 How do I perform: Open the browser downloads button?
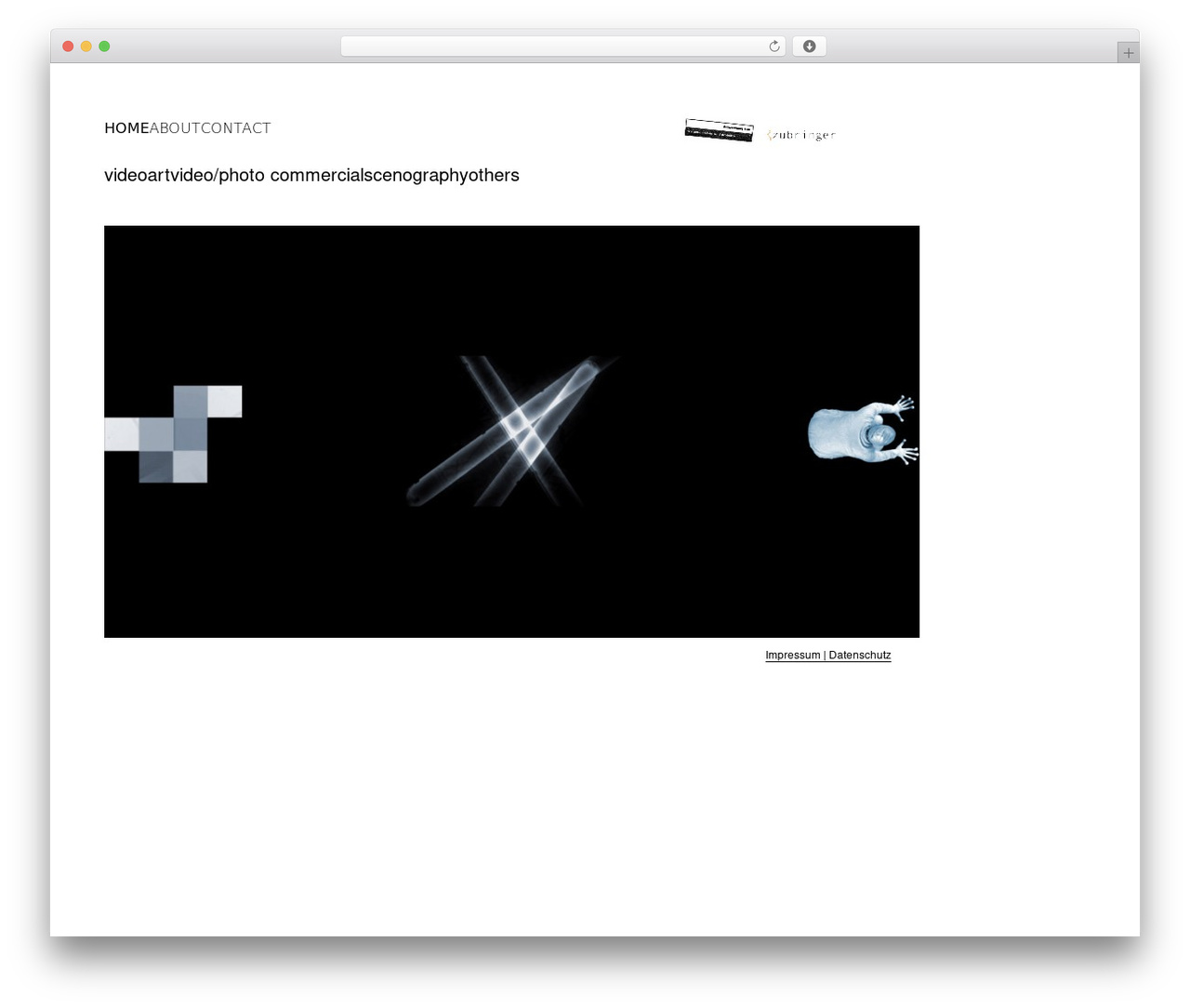click(x=809, y=46)
